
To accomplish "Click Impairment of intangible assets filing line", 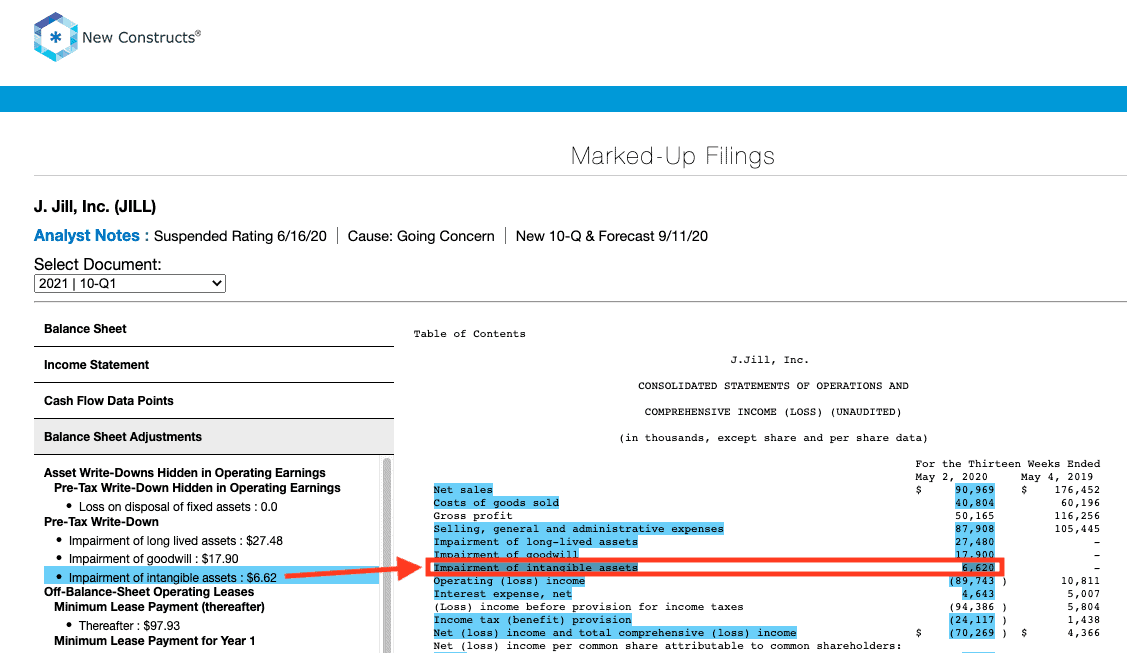I will pyautogui.click(x=535, y=568).
